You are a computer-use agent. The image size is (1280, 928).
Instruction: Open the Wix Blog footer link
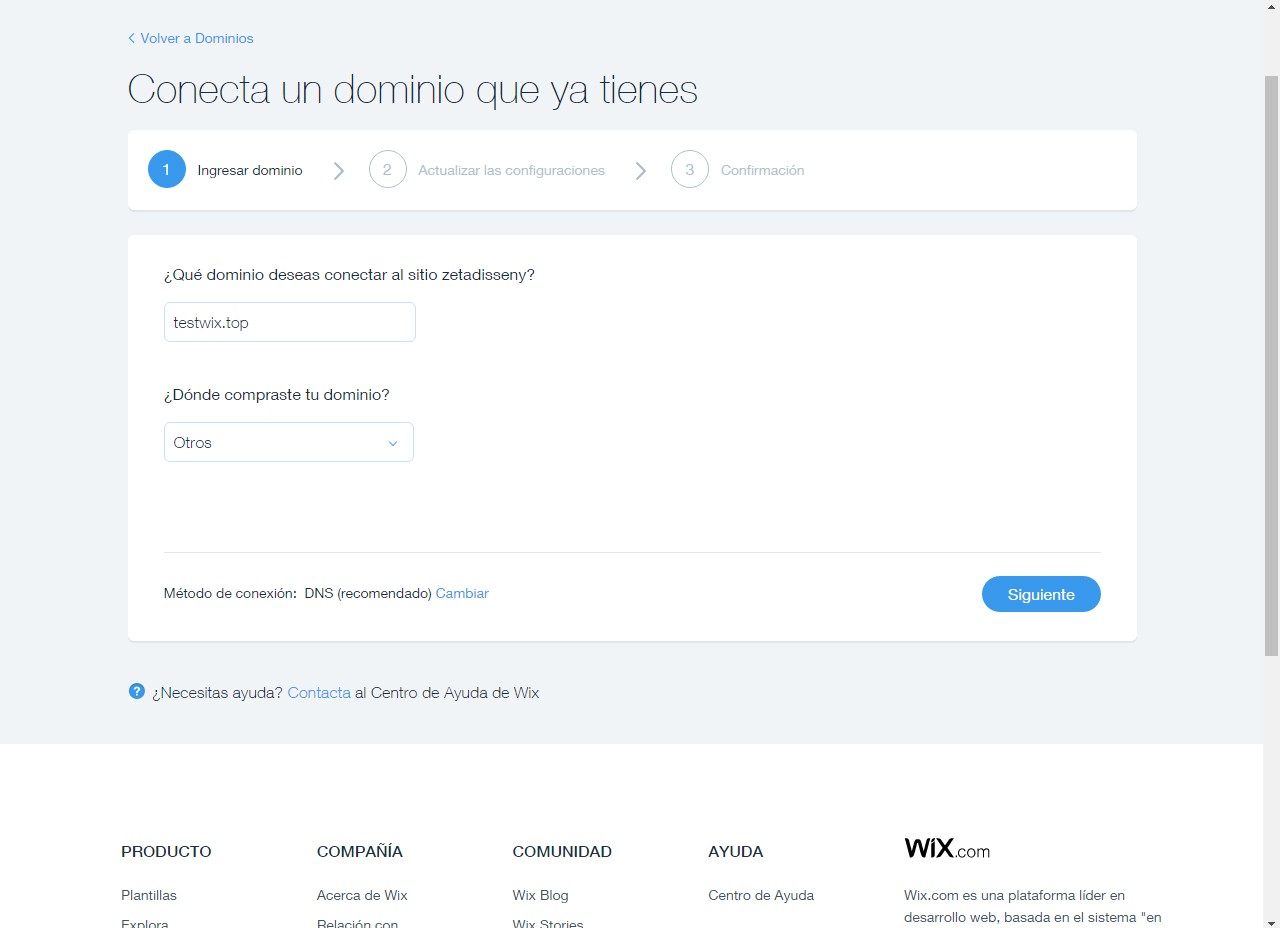[540, 895]
